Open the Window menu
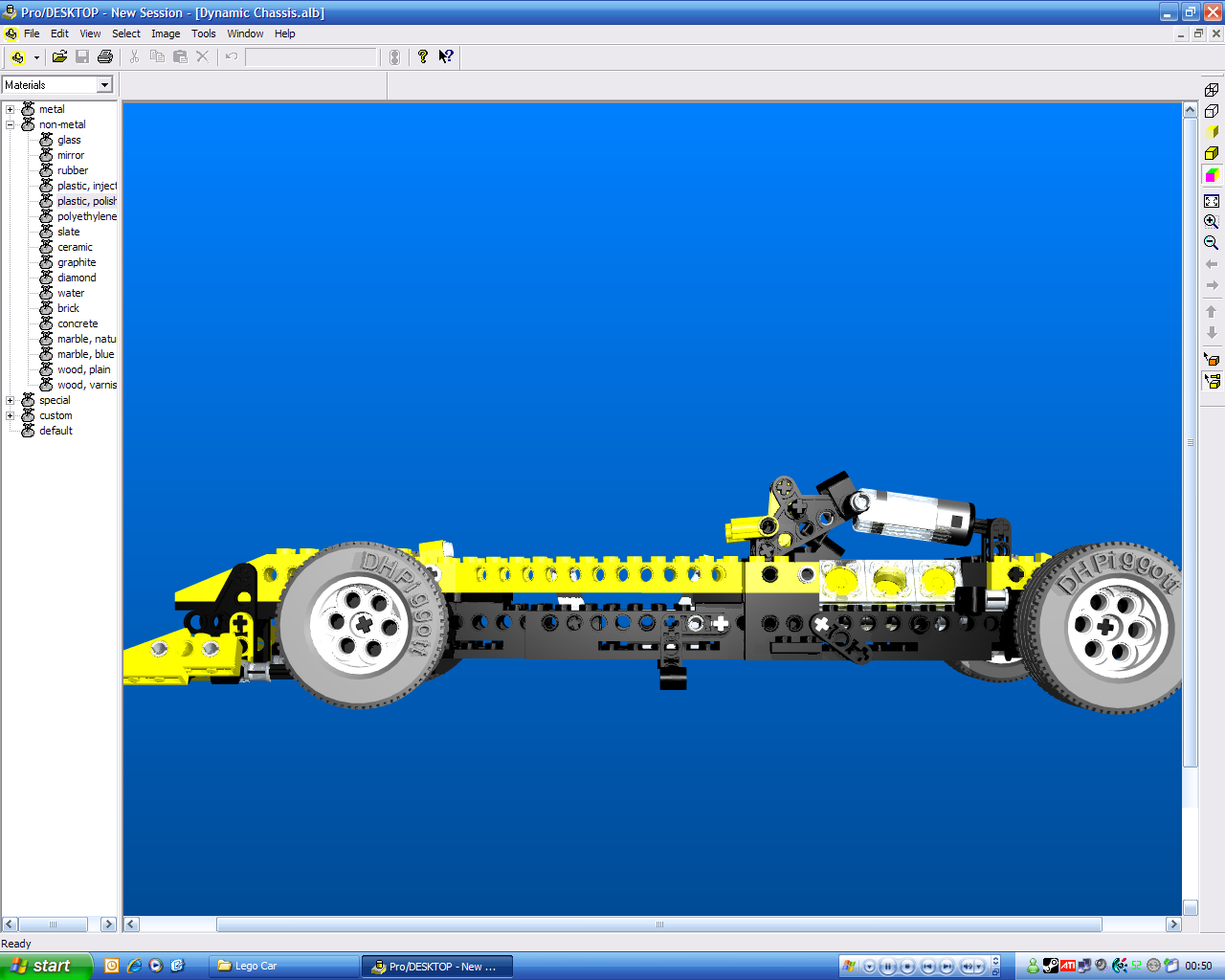 click(x=245, y=33)
